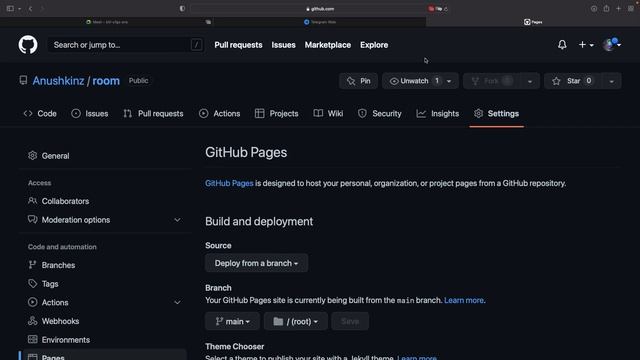Go to Explore
Image resolution: width=640 pixels, height=360 pixels.
pyautogui.click(x=374, y=45)
